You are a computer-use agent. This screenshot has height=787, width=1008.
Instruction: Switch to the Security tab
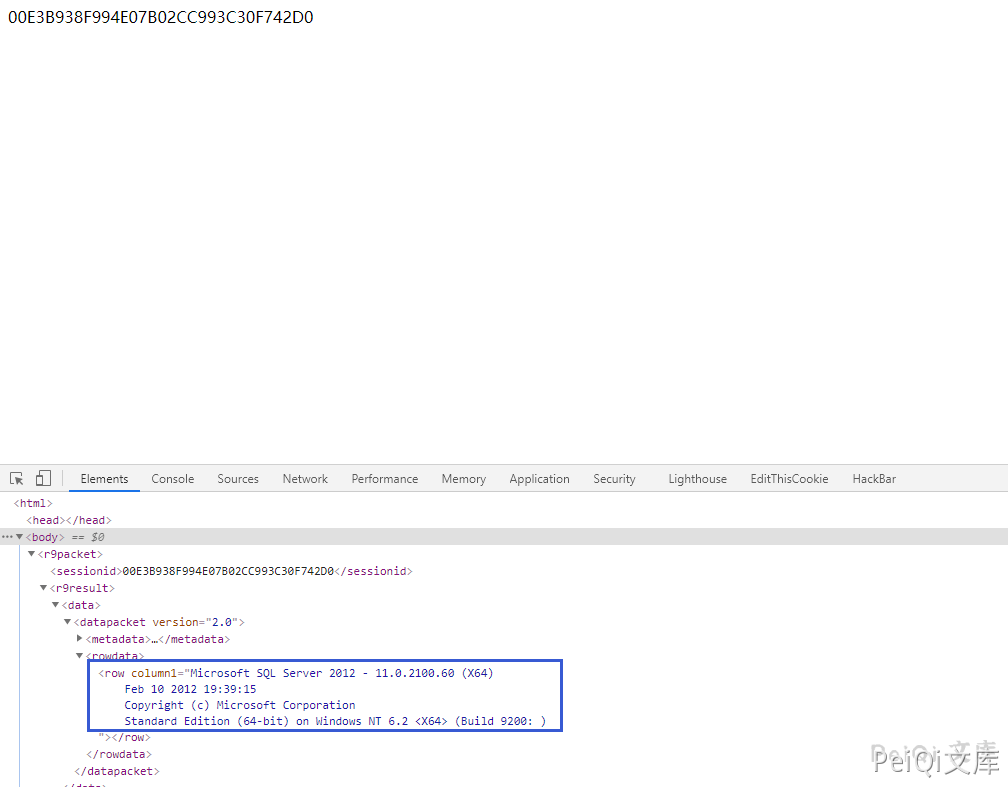[614, 479]
